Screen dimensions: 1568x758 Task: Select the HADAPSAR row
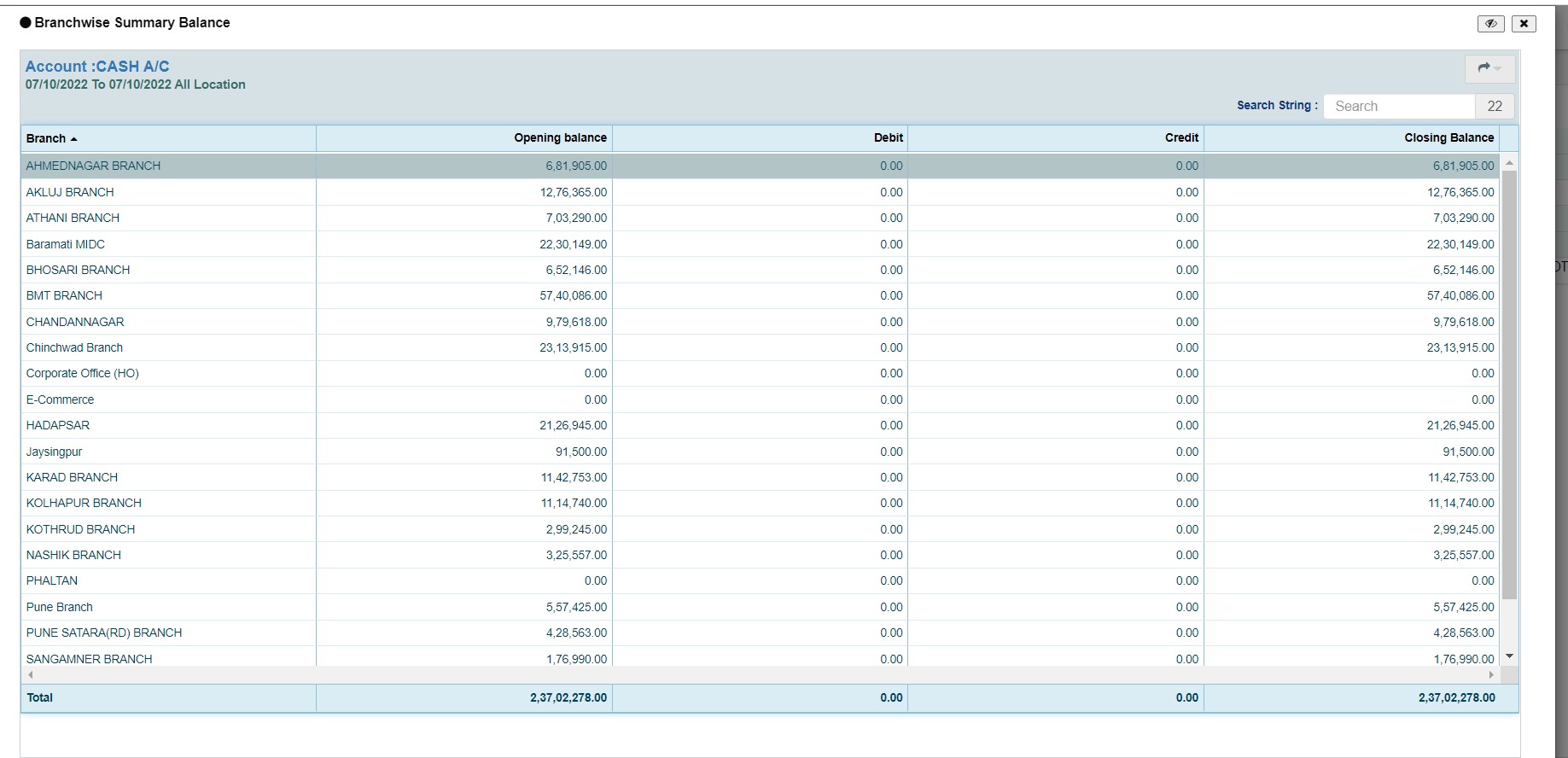(761, 425)
